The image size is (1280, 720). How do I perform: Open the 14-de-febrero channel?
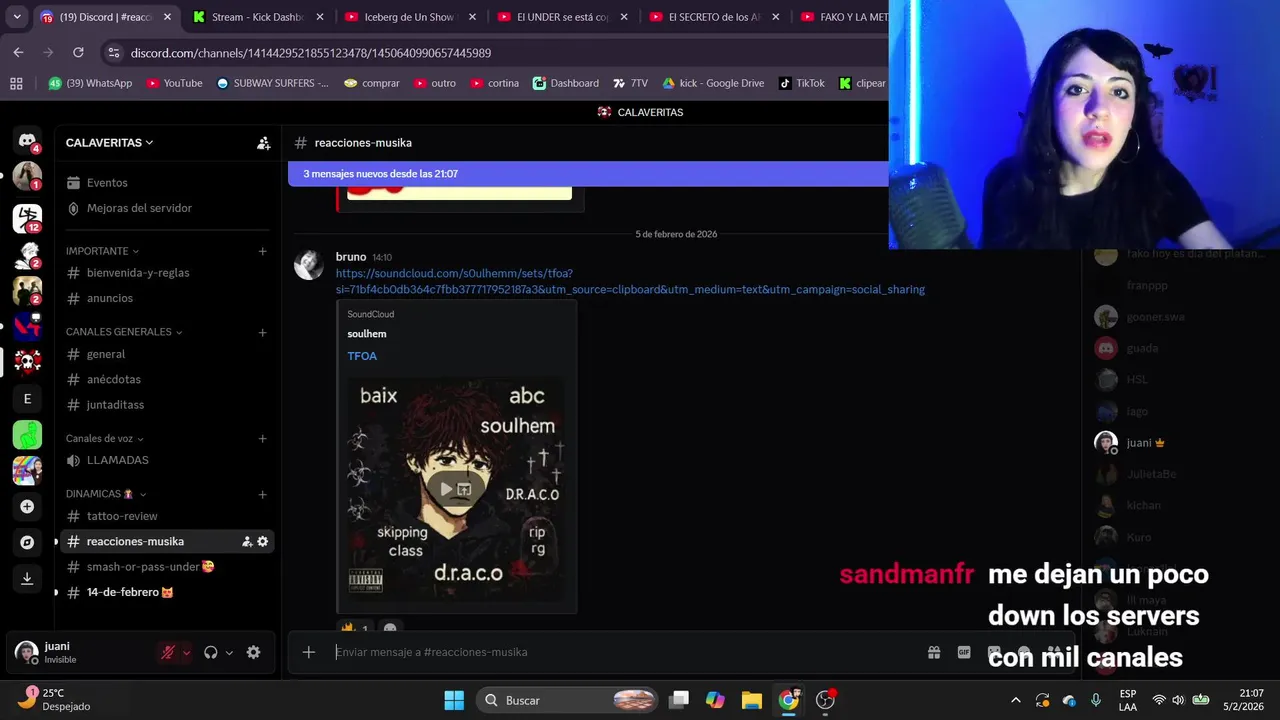click(167, 592)
